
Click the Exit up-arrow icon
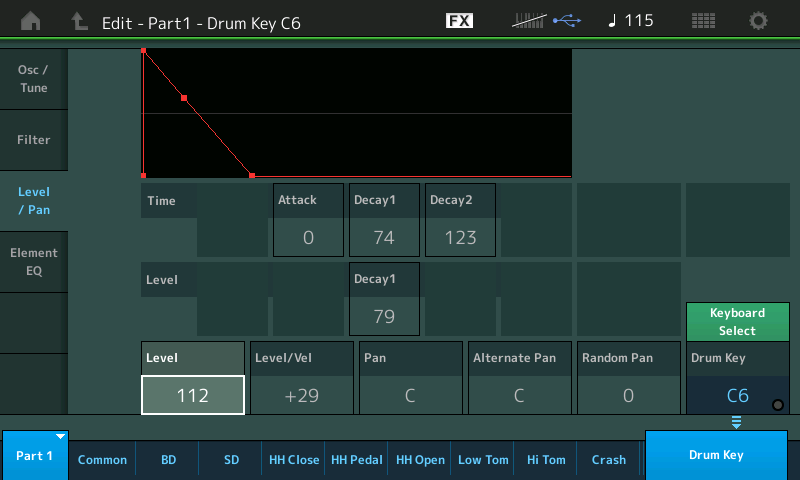(x=78, y=21)
